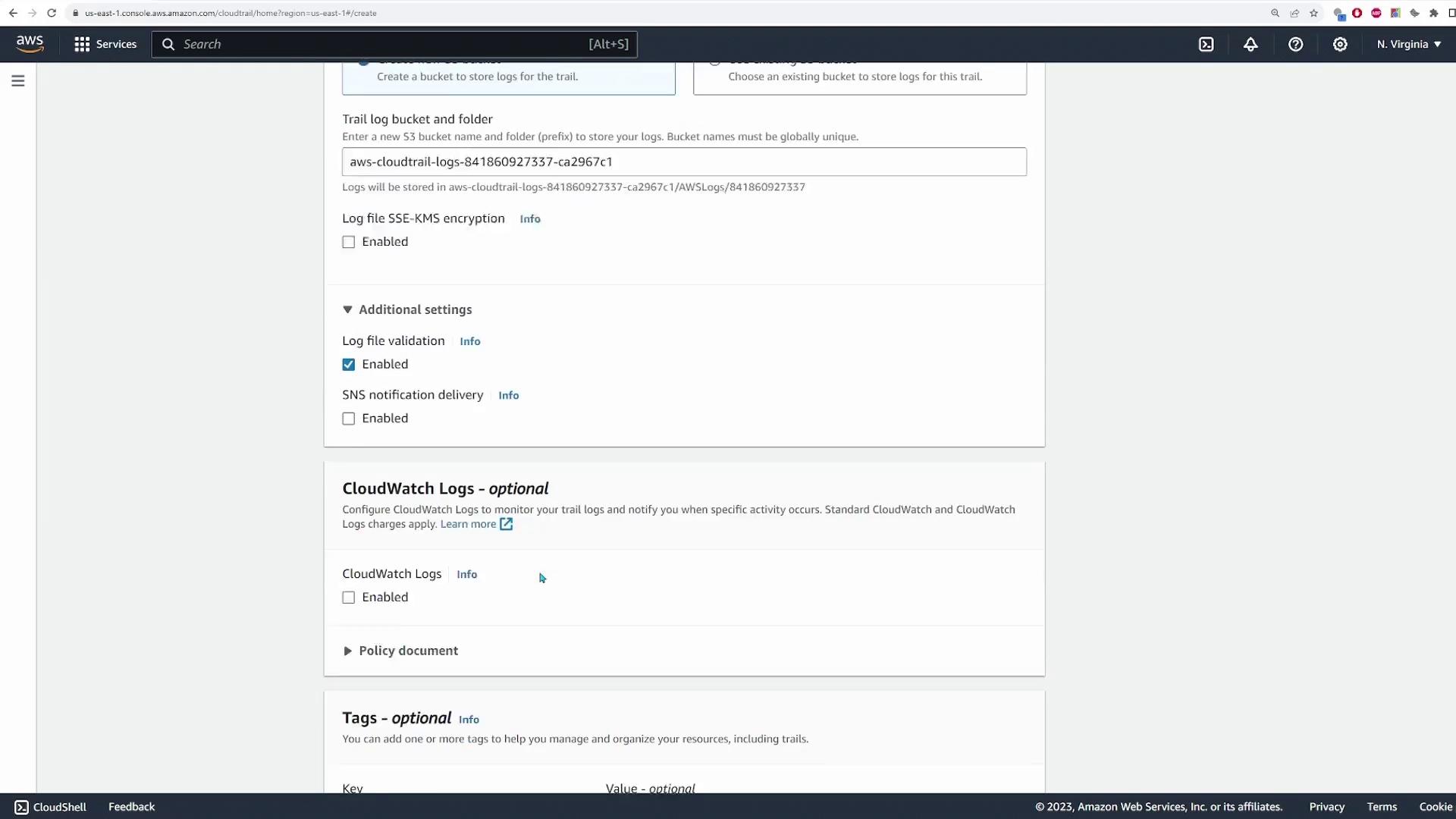This screenshot has height=819, width=1456.
Task: Enable SNS notification delivery checkbox
Action: click(348, 419)
